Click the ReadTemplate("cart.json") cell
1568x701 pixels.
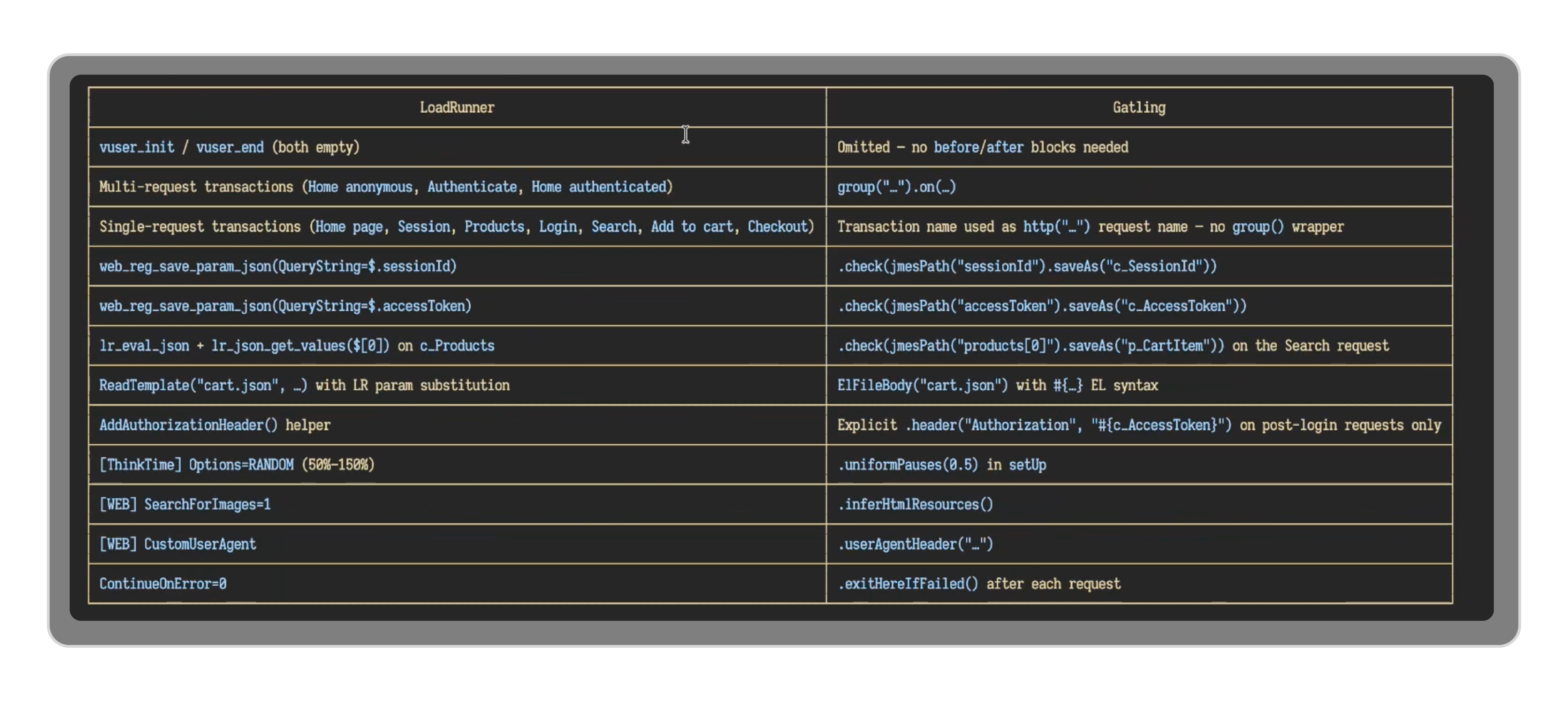pos(304,385)
